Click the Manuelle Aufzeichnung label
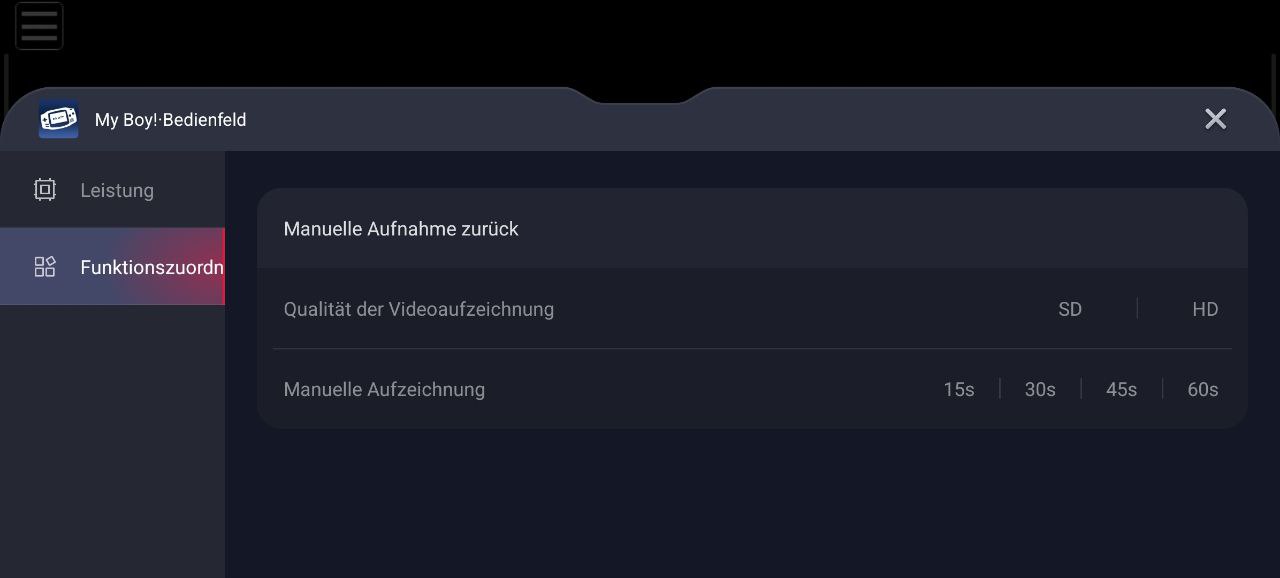Viewport: 1280px width, 578px height. coord(384,389)
